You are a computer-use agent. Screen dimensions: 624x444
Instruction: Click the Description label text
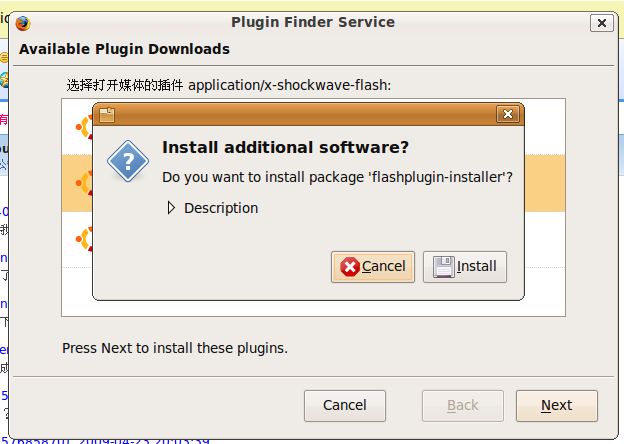[221, 208]
